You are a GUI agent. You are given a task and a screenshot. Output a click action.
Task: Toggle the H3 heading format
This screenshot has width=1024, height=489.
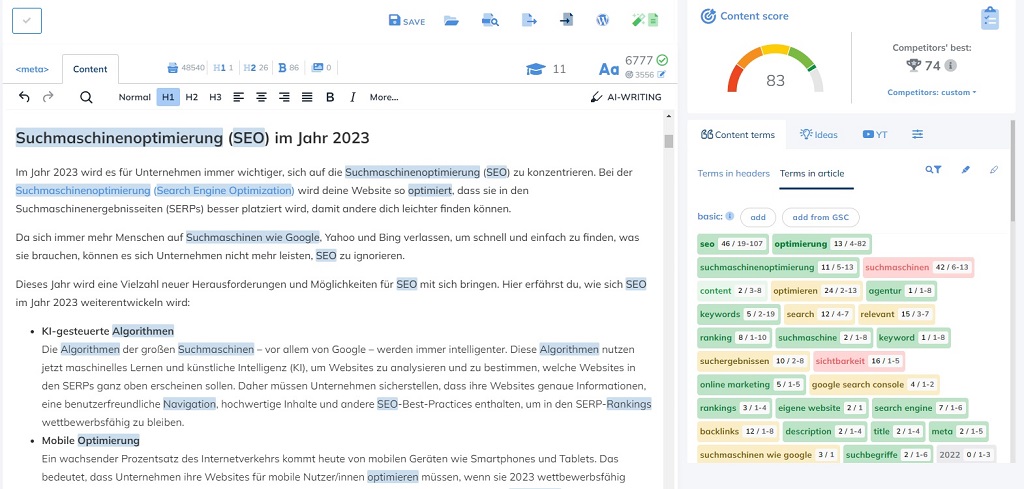[216, 97]
